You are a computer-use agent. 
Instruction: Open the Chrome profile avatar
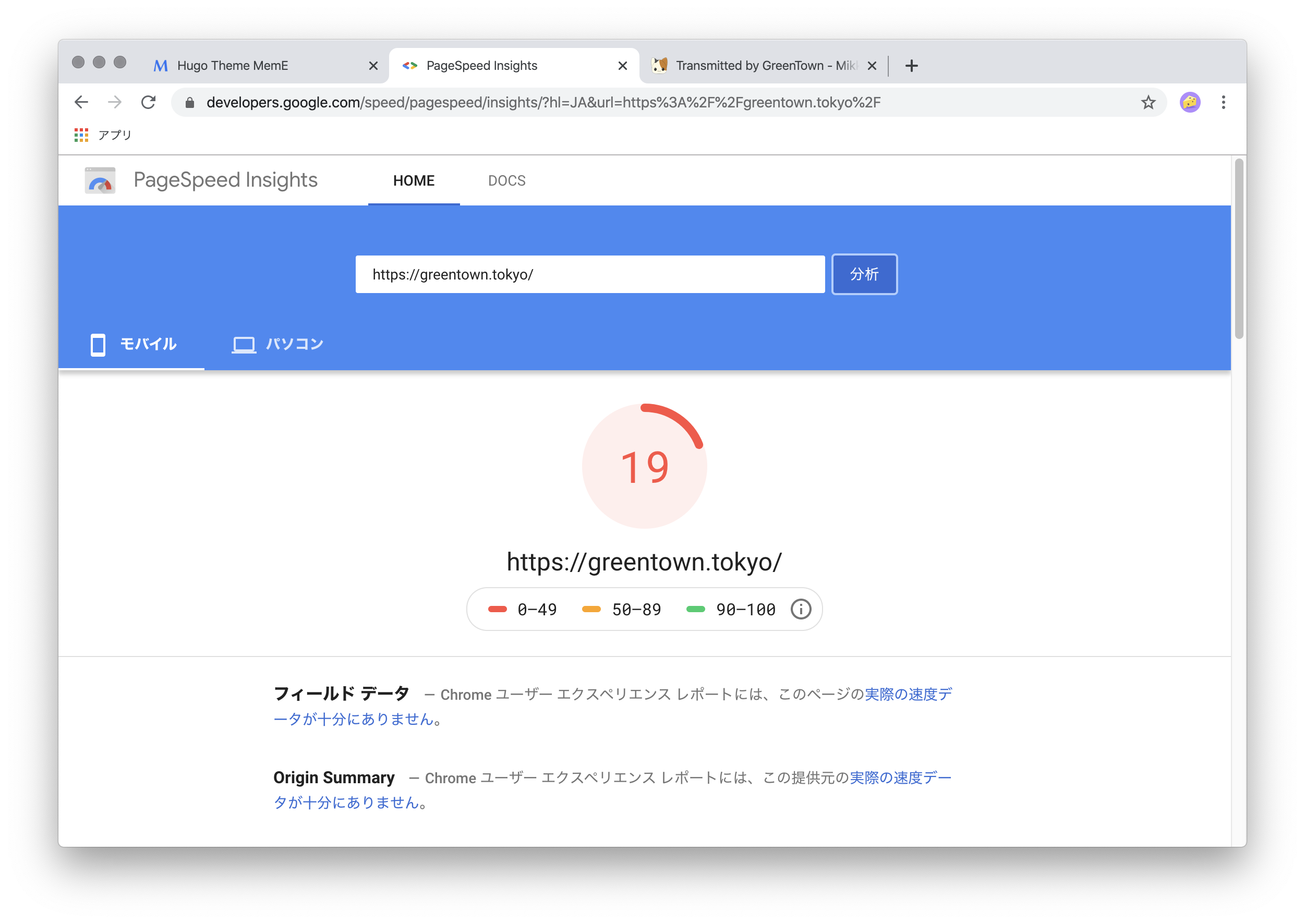1189,102
